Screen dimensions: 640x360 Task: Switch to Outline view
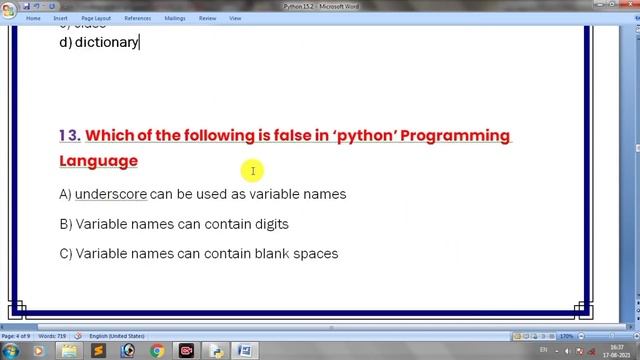[x=543, y=336]
